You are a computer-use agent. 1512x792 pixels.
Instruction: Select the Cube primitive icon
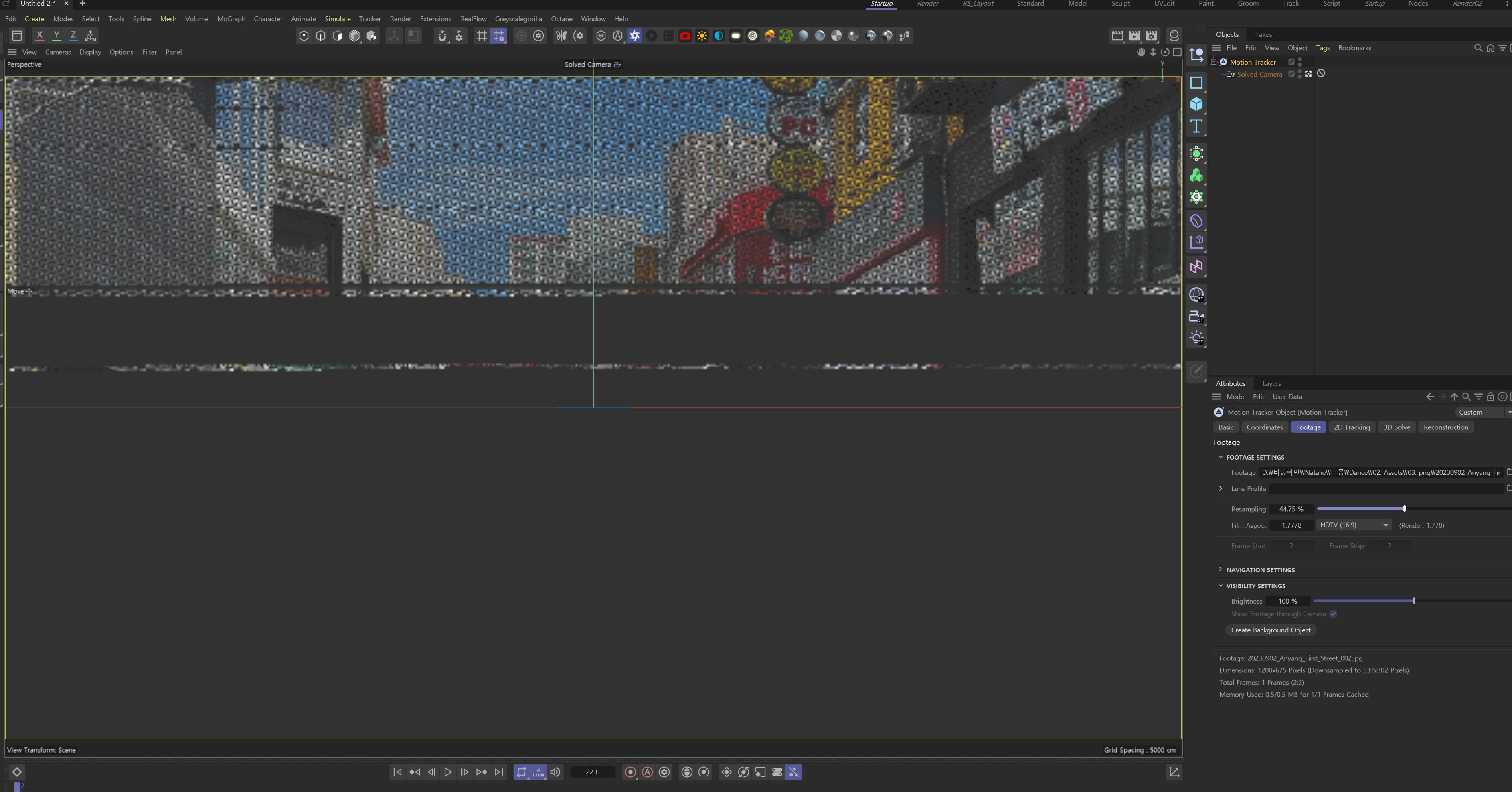click(x=1196, y=105)
